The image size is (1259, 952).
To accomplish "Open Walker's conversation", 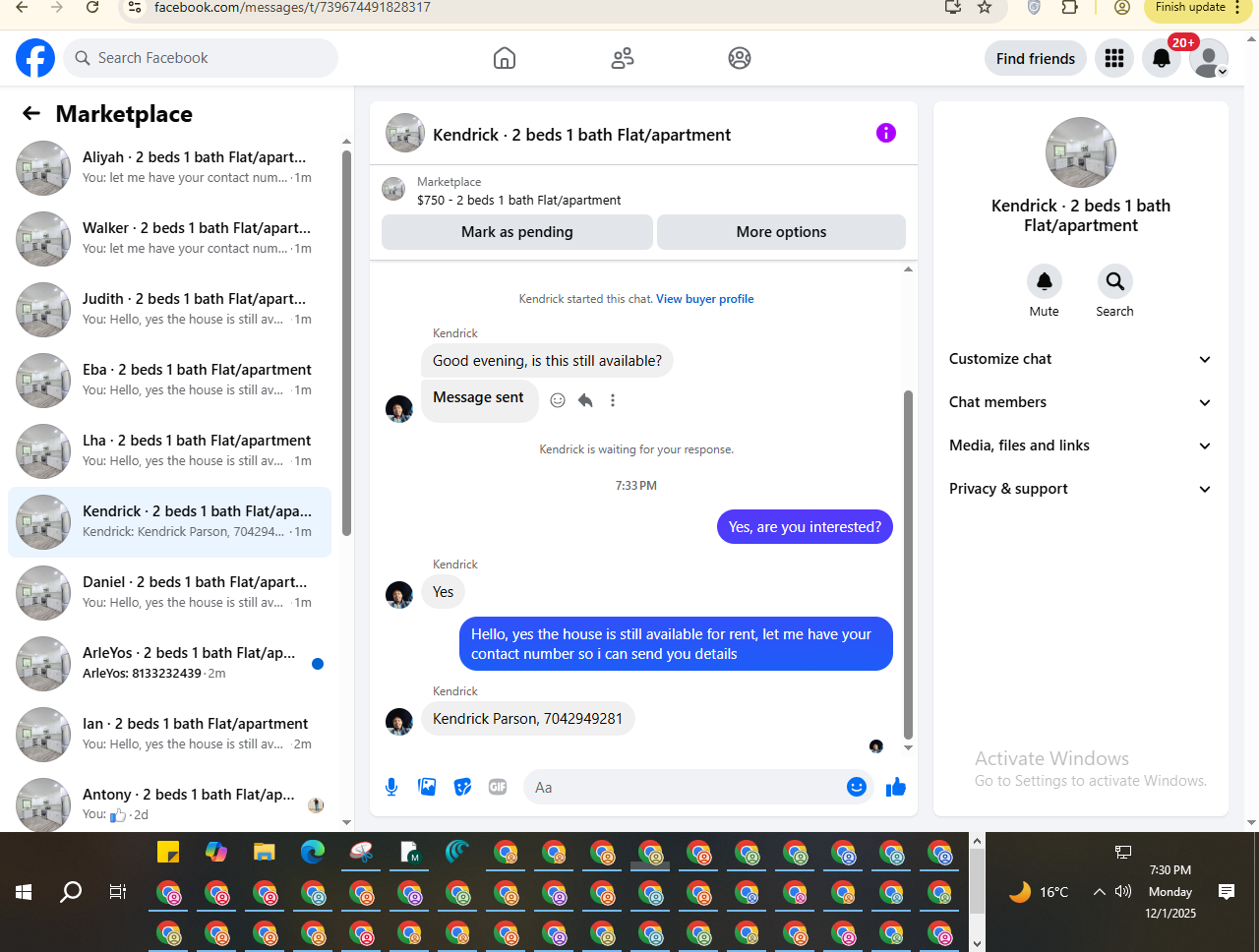I will (x=169, y=239).
